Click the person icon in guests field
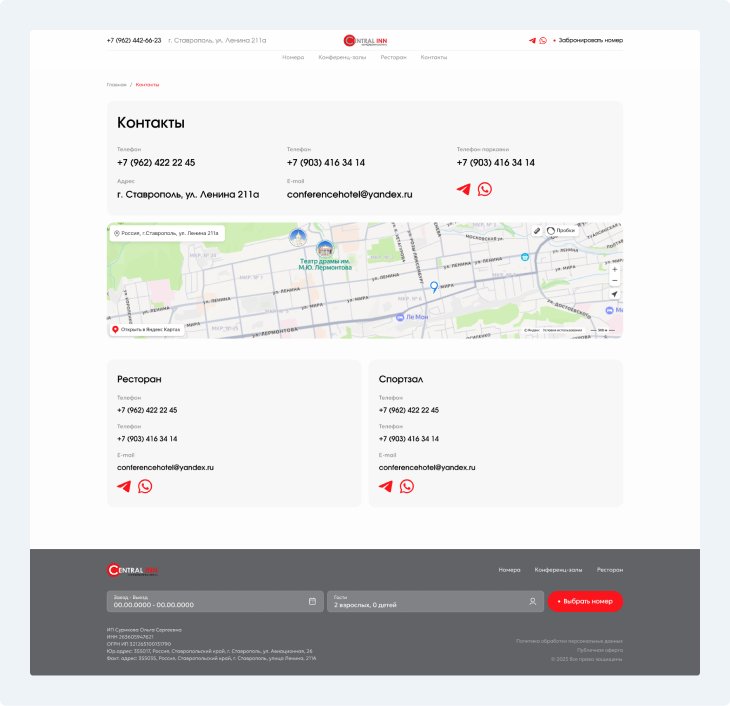This screenshot has height=706, width=730. coord(533,601)
